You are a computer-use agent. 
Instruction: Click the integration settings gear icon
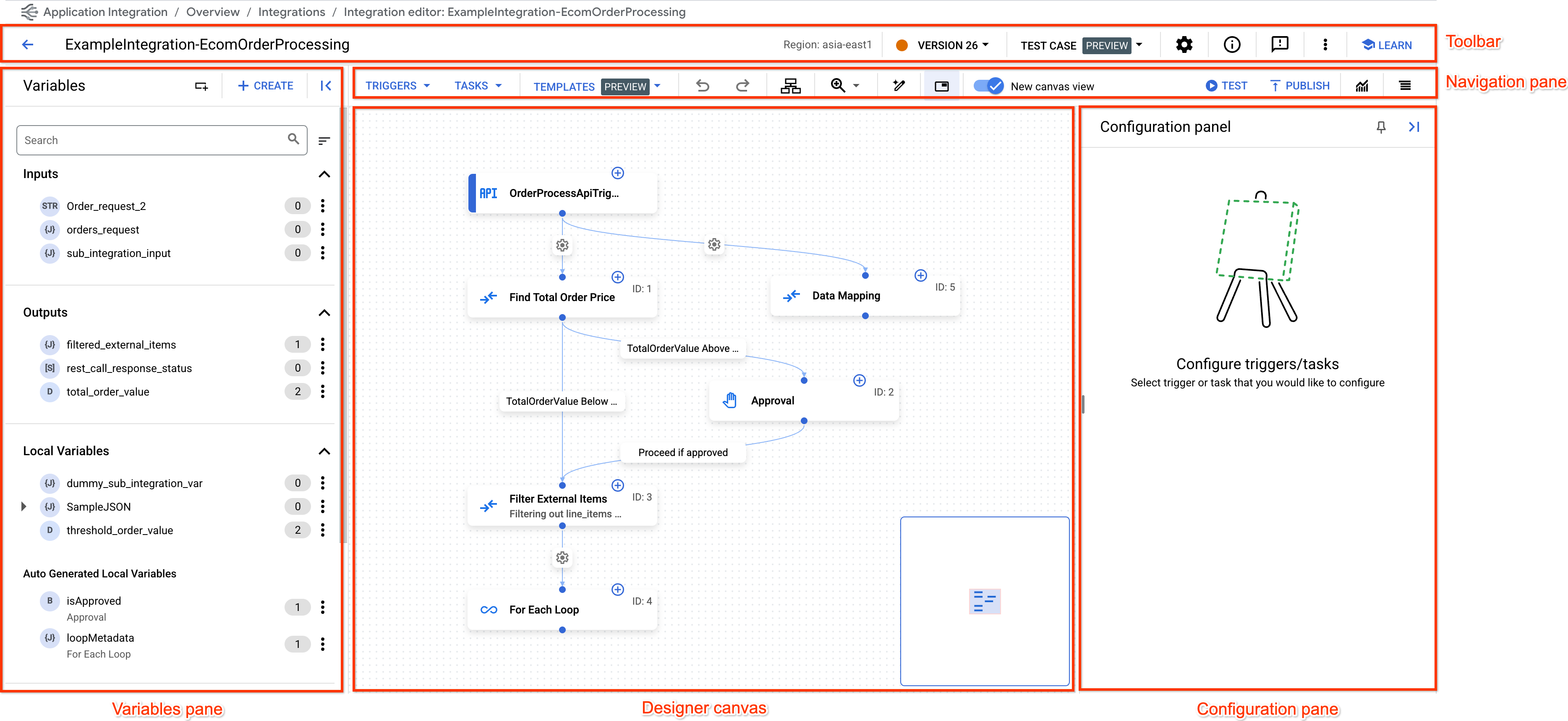pyautogui.click(x=1183, y=44)
